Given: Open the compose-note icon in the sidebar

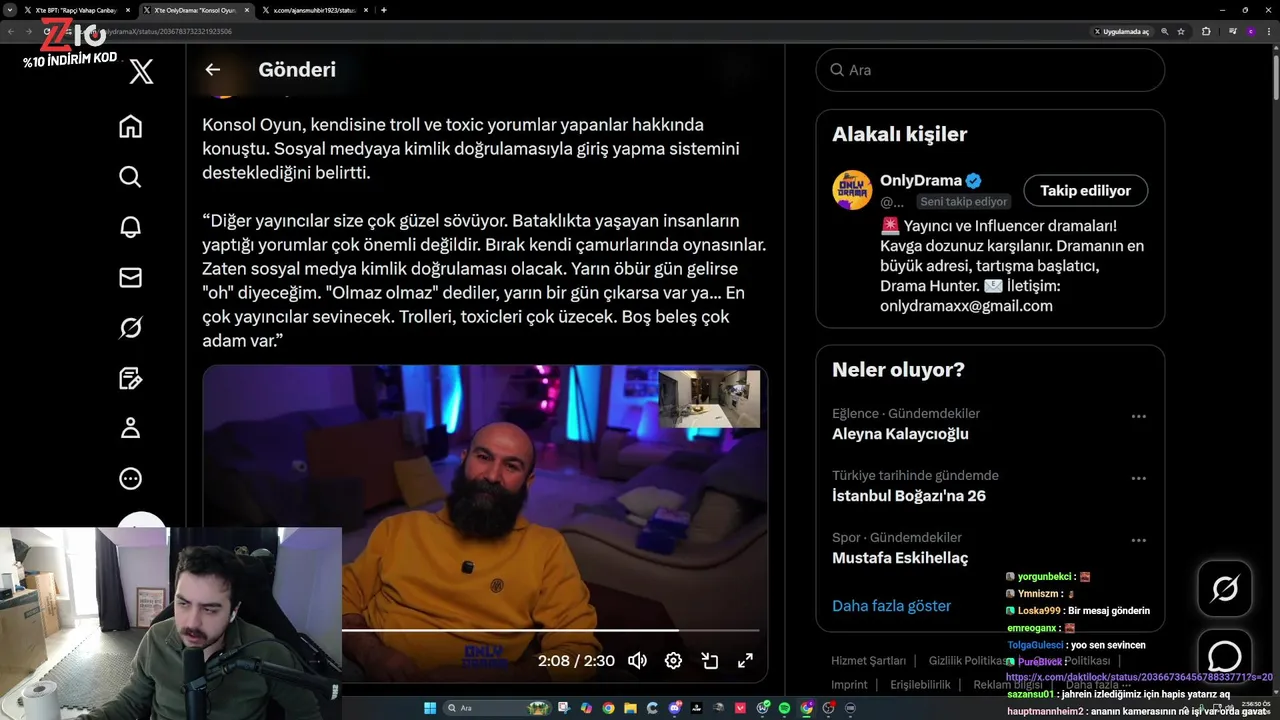Looking at the screenshot, I should (130, 378).
